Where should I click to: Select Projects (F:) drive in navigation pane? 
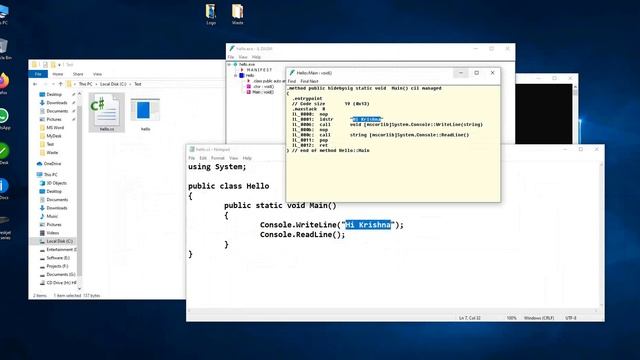tap(57, 266)
